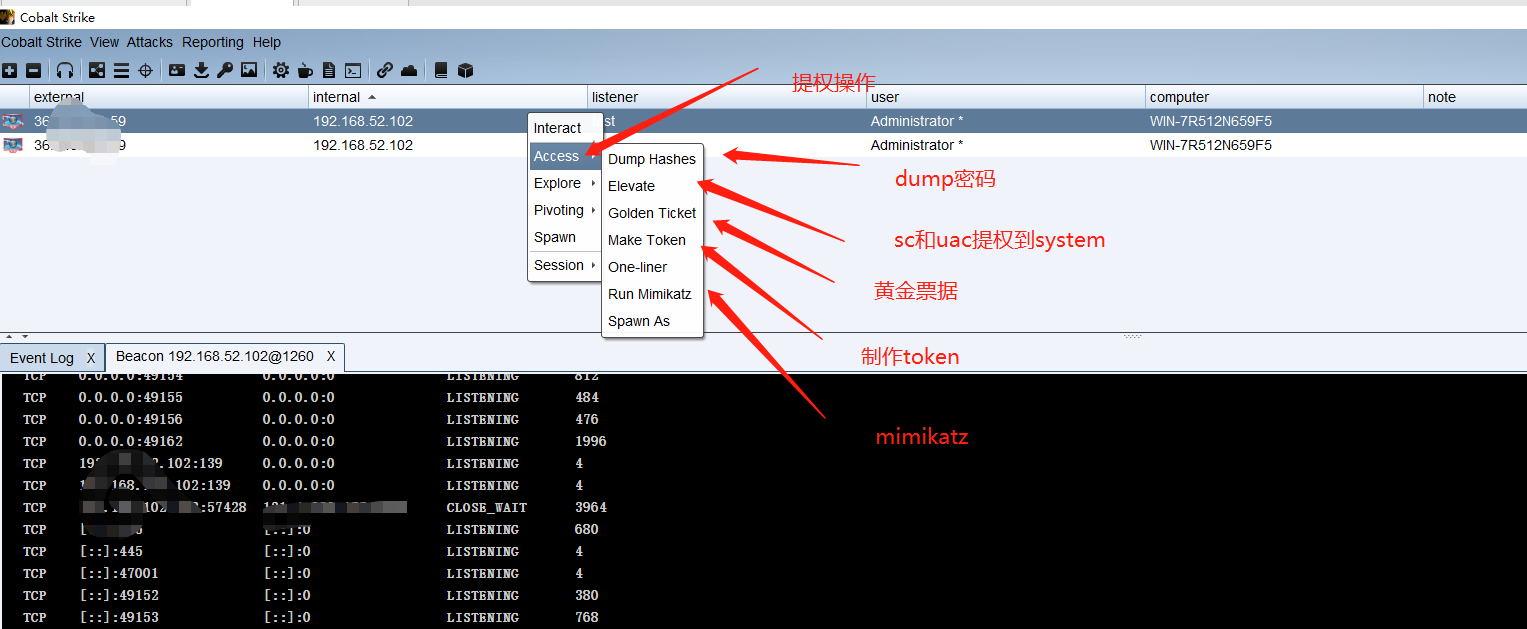The height and width of the screenshot is (629, 1527).
Task: Open the Help menu
Action: [267, 42]
